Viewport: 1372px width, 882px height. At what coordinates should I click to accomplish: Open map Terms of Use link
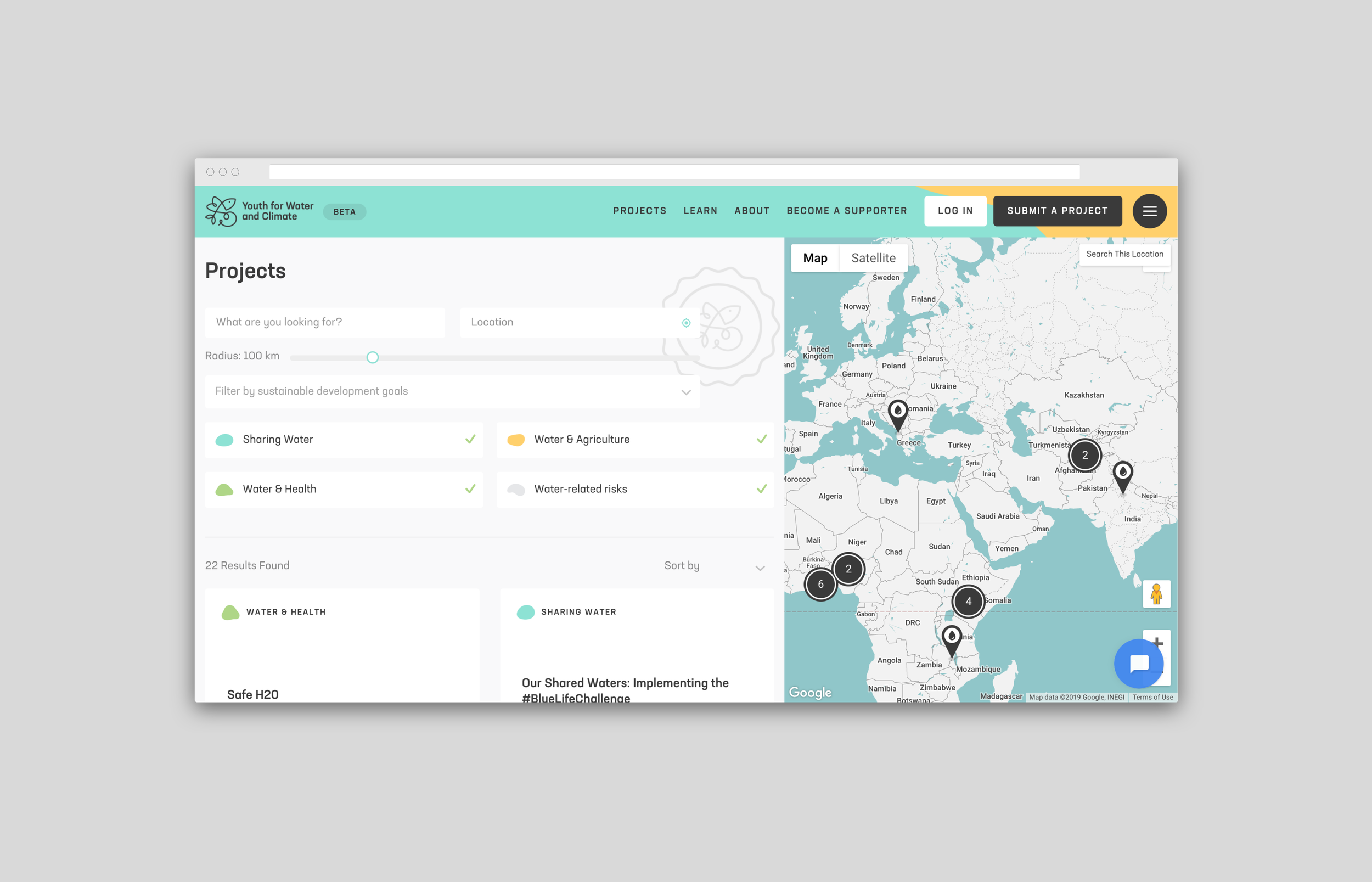(1152, 697)
